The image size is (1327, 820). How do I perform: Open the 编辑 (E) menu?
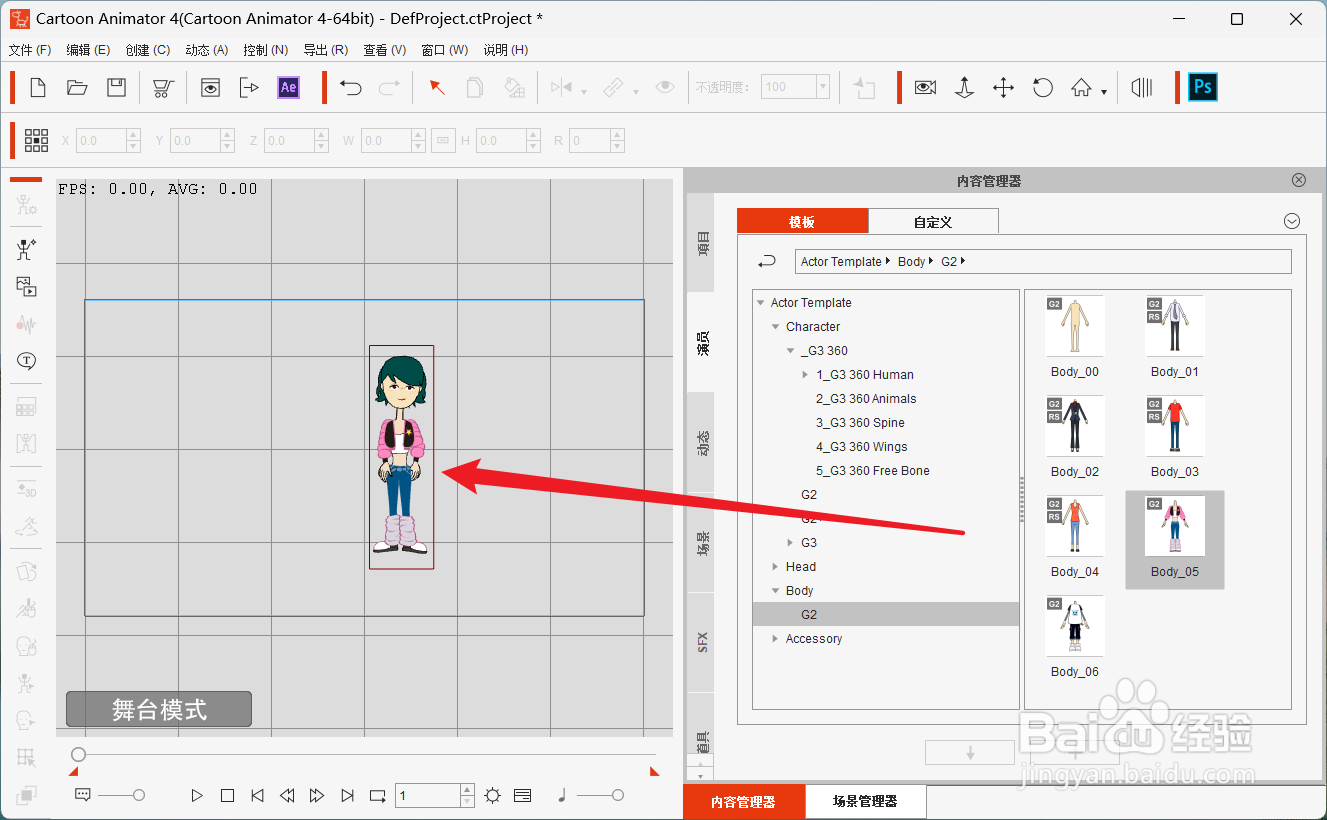click(x=89, y=50)
